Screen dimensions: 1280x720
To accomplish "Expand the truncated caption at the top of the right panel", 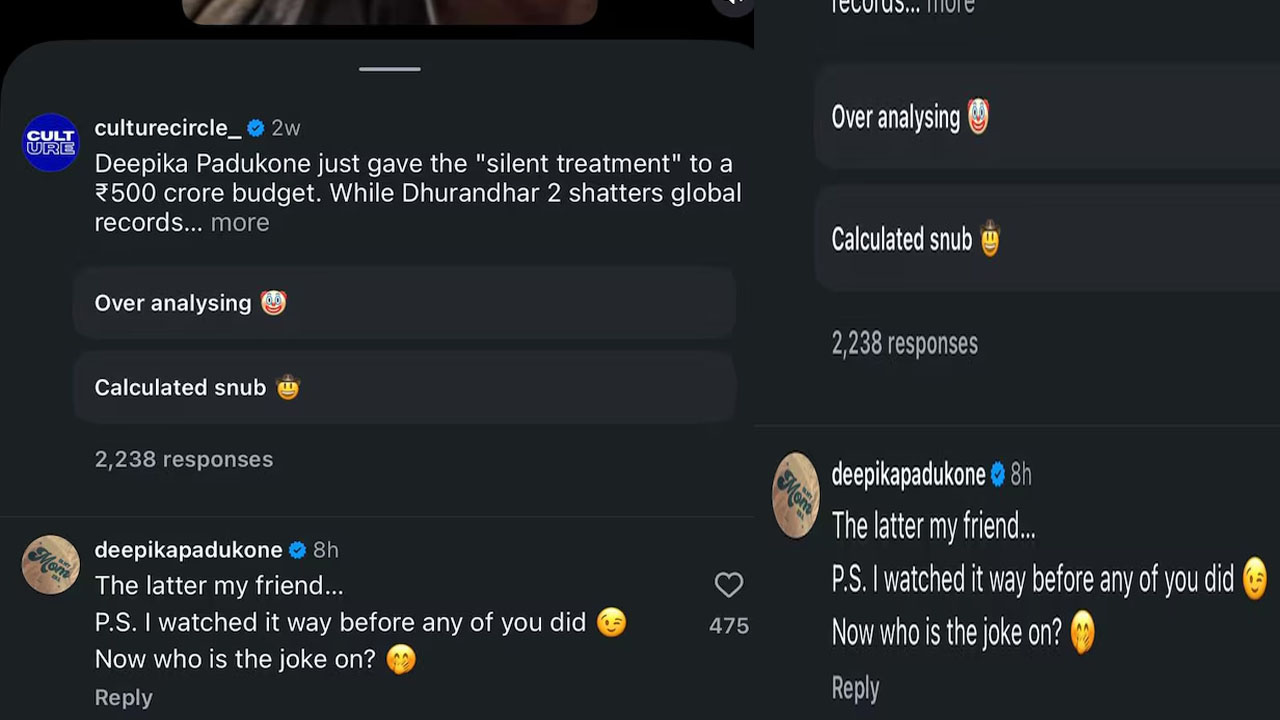I will pos(952,7).
